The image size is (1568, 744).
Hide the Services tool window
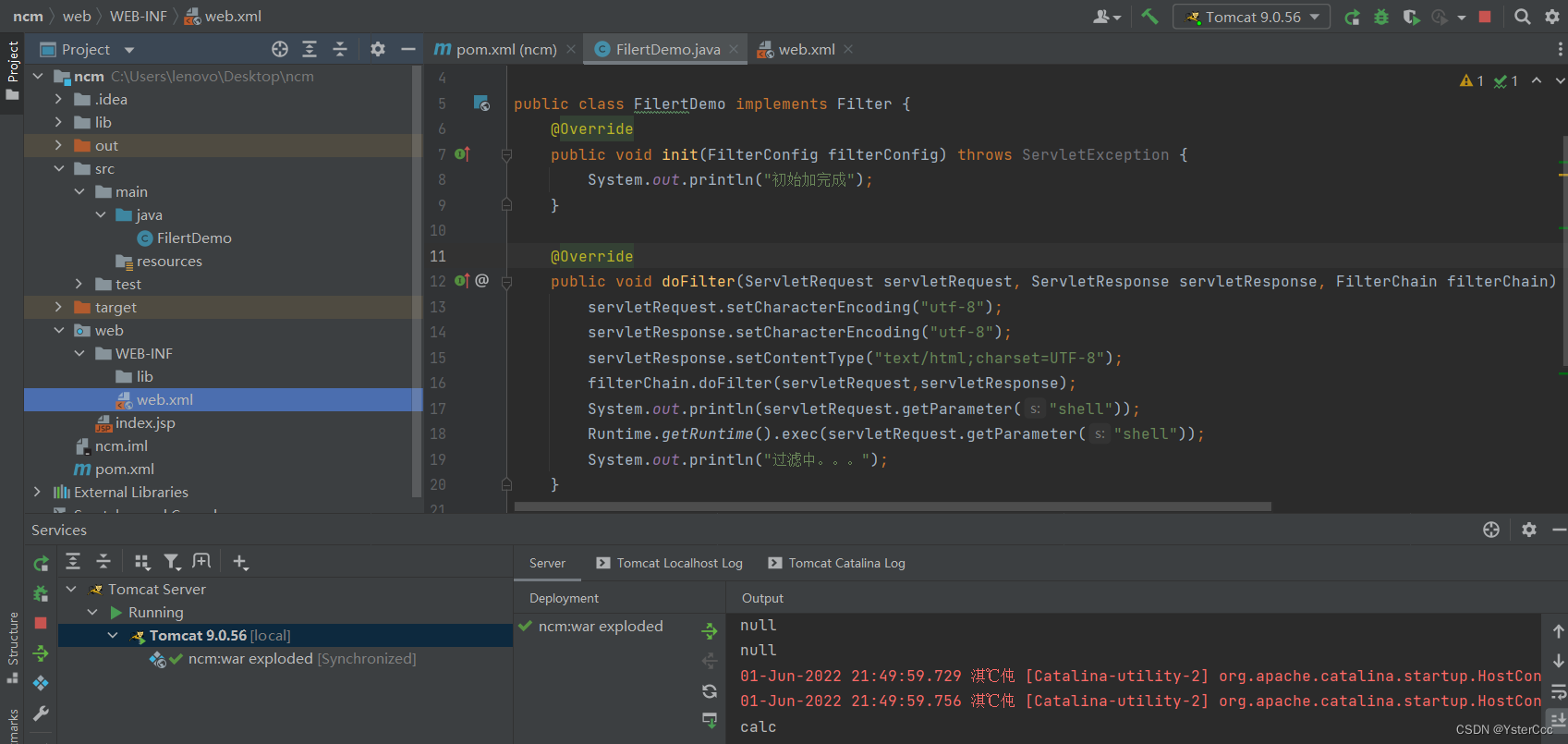point(1559,530)
